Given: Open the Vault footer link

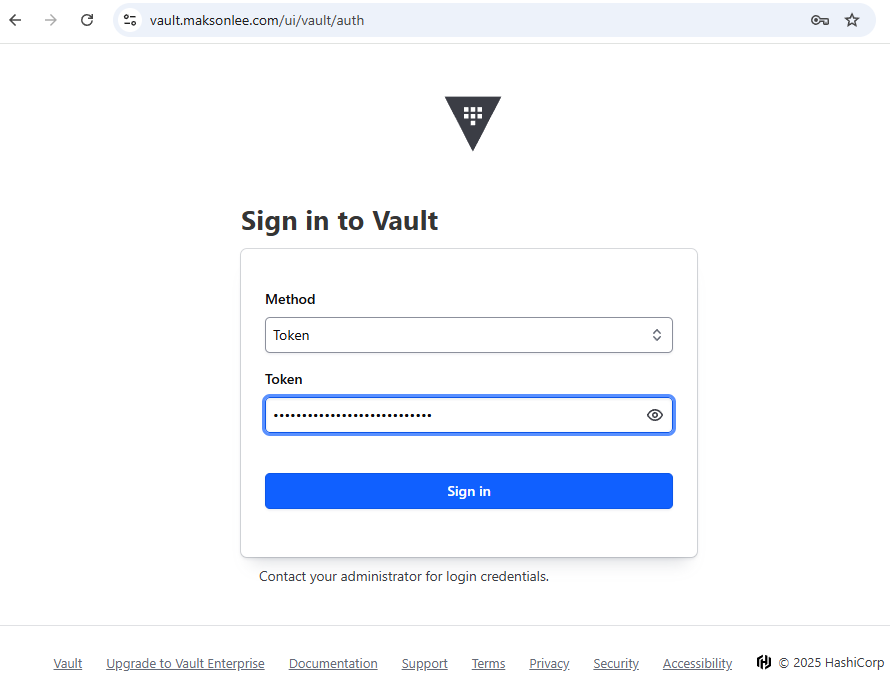Looking at the screenshot, I should click(68, 663).
